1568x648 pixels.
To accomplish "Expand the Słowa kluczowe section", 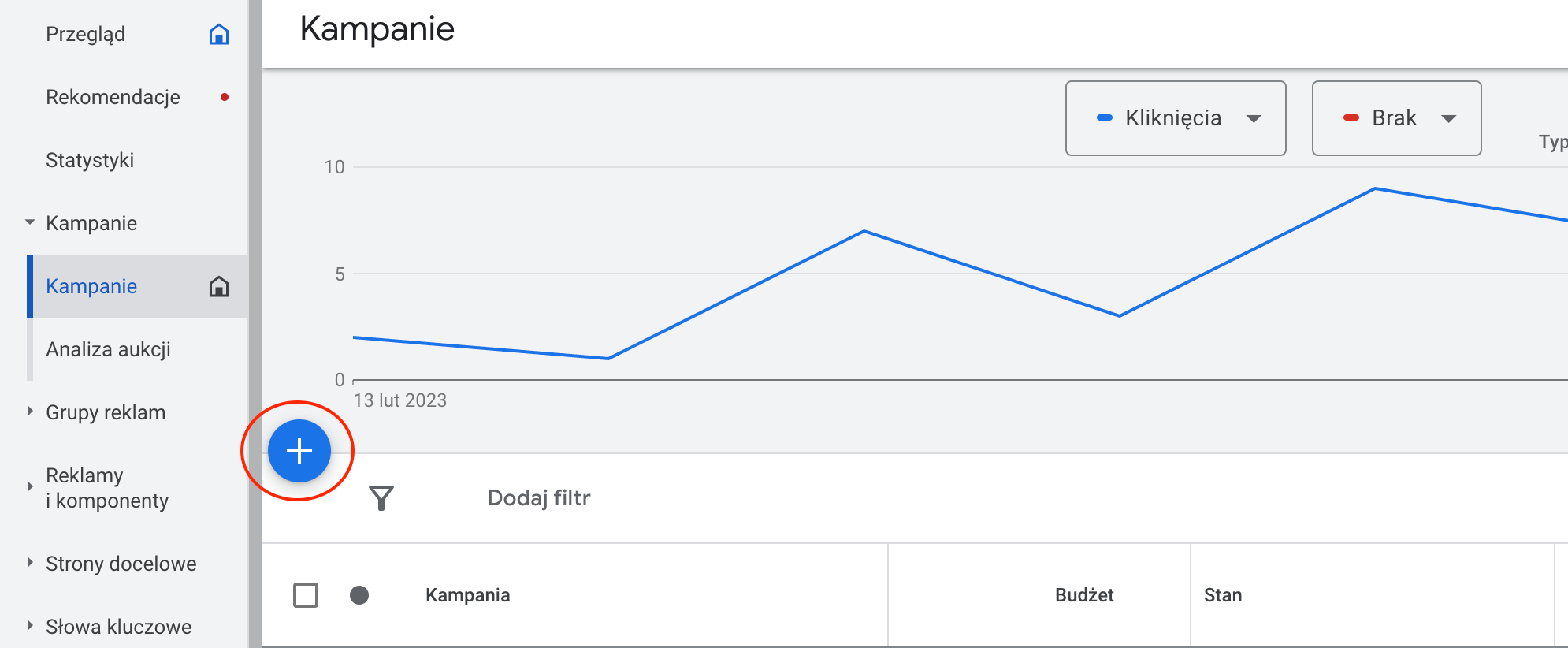I will [x=30, y=626].
